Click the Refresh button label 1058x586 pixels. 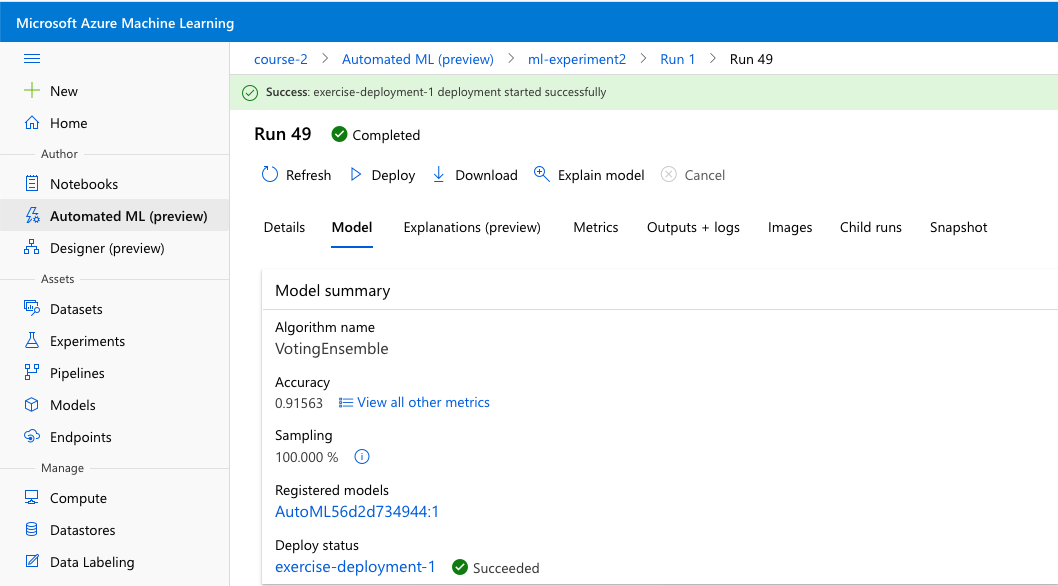[308, 176]
